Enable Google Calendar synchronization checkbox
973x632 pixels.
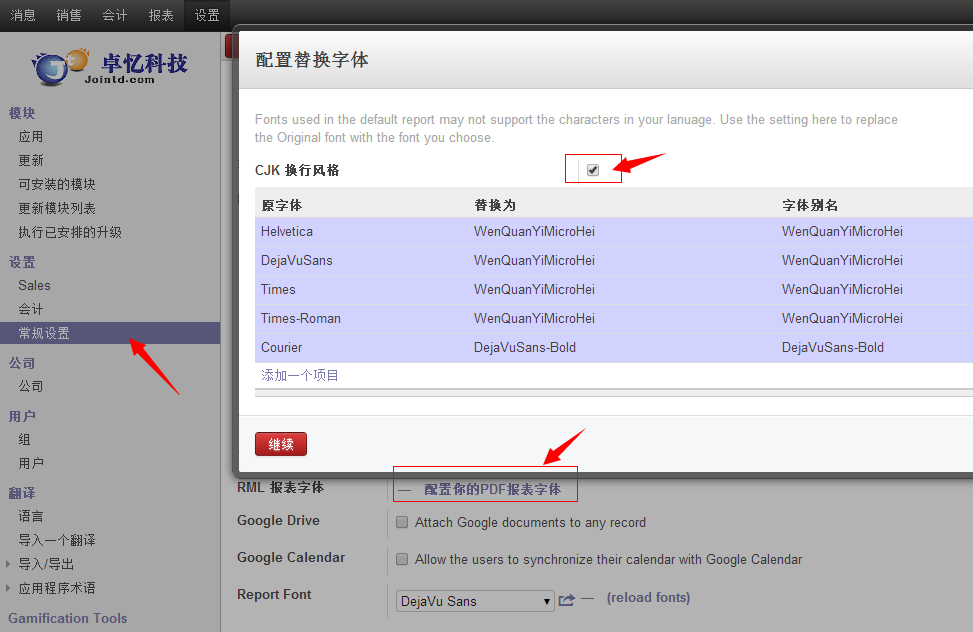pyautogui.click(x=402, y=559)
